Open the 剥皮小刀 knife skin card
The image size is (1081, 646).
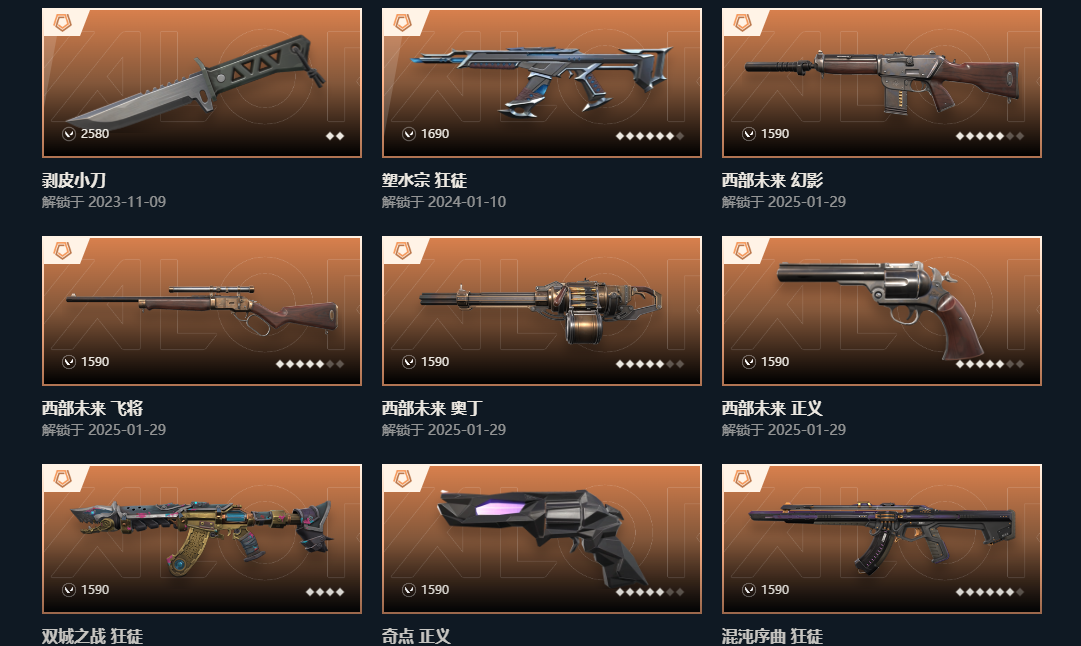coord(202,83)
